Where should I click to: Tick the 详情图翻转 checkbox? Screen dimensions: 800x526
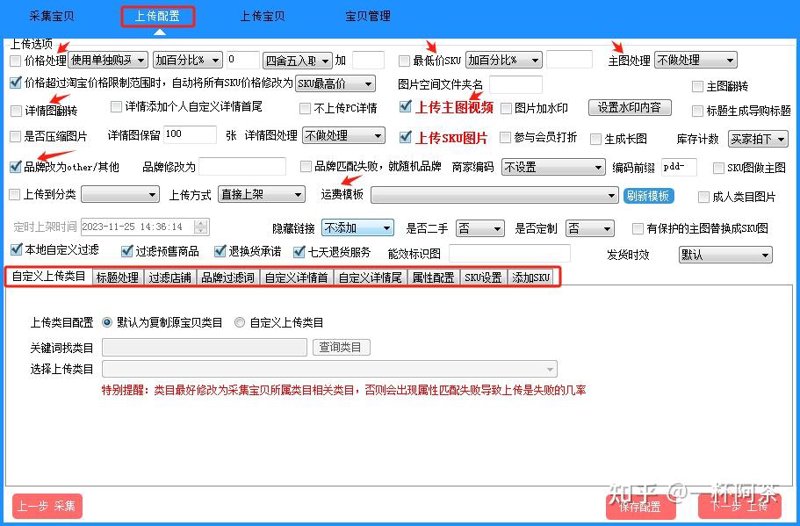coord(16,111)
